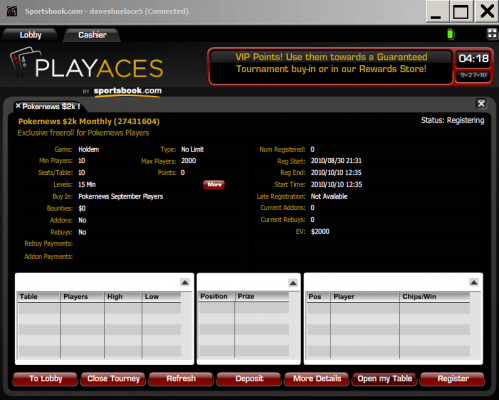Minimize the Sportsbook.com window
Screen dimensions: 499x400
(437, 11)
